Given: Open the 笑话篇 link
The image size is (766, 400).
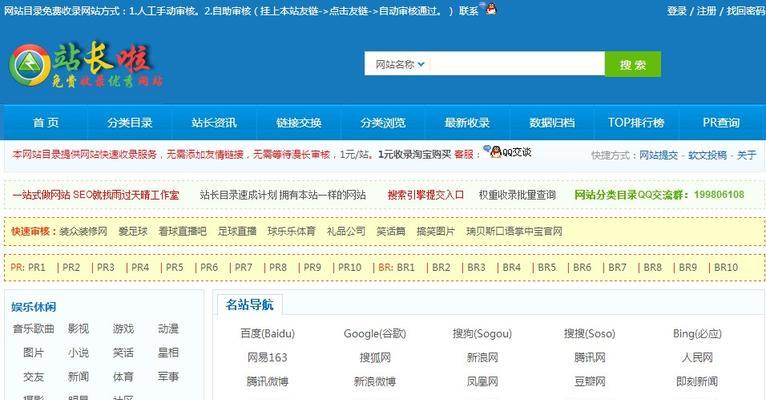Looking at the screenshot, I should (391, 231).
